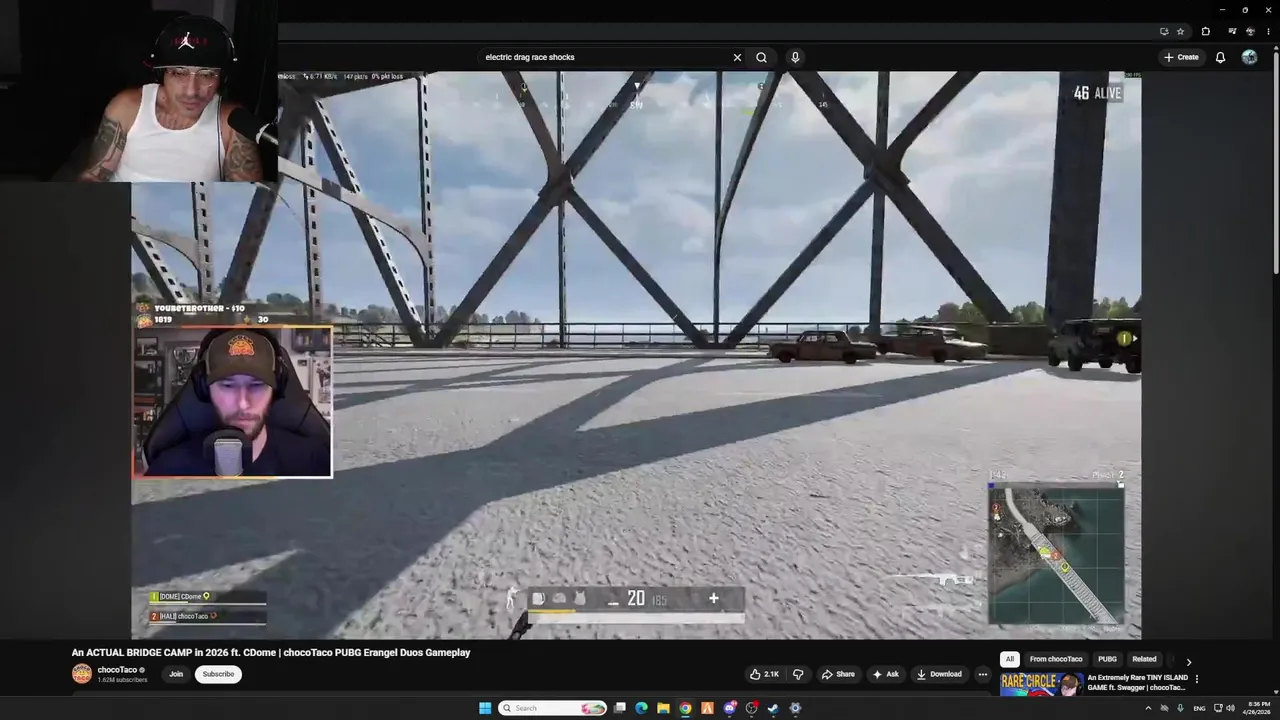The image size is (1280, 720).
Task: Open options menu for the Tiny Island video
Action: tap(1197, 679)
